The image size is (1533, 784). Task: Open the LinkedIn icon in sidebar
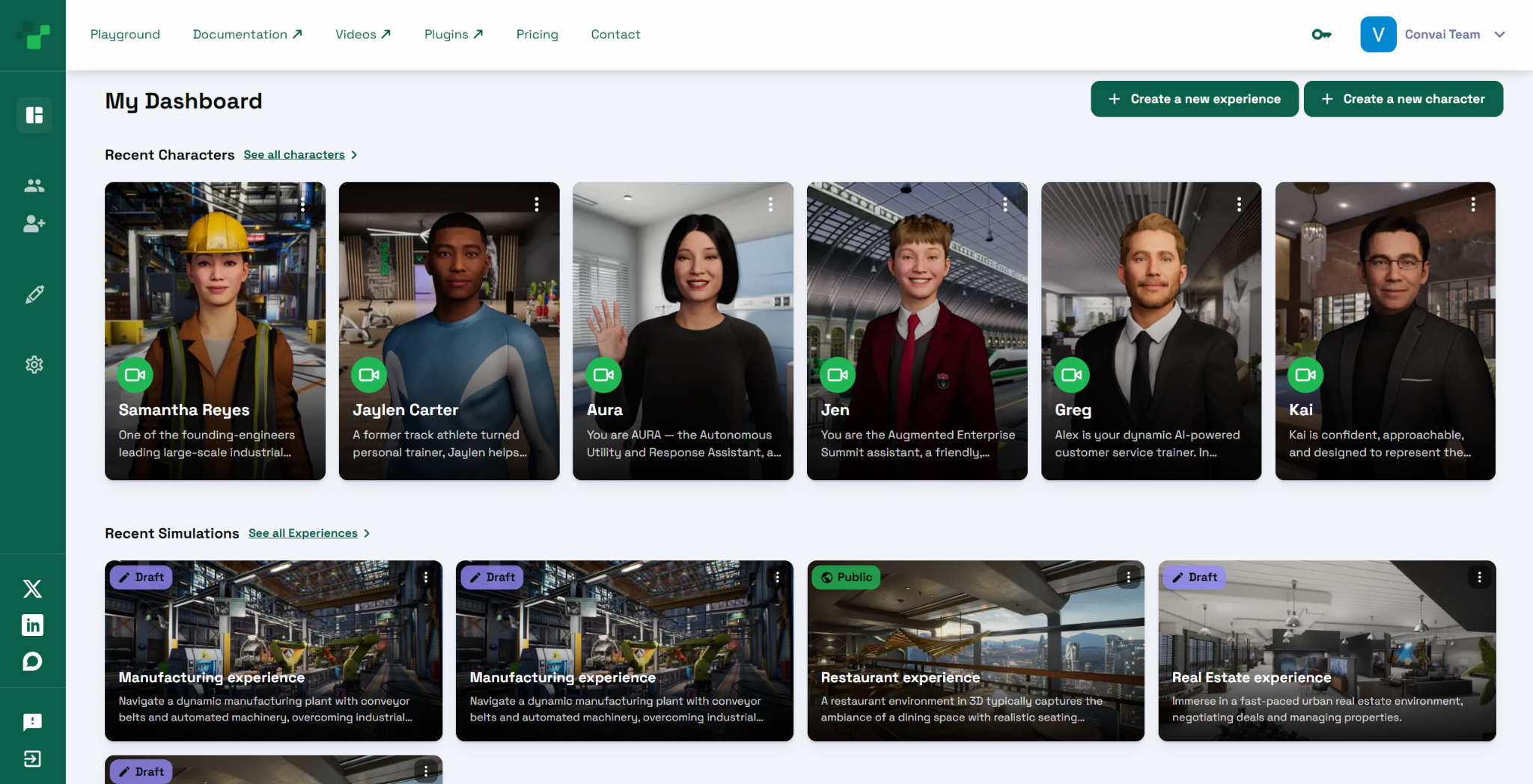[x=32, y=625]
